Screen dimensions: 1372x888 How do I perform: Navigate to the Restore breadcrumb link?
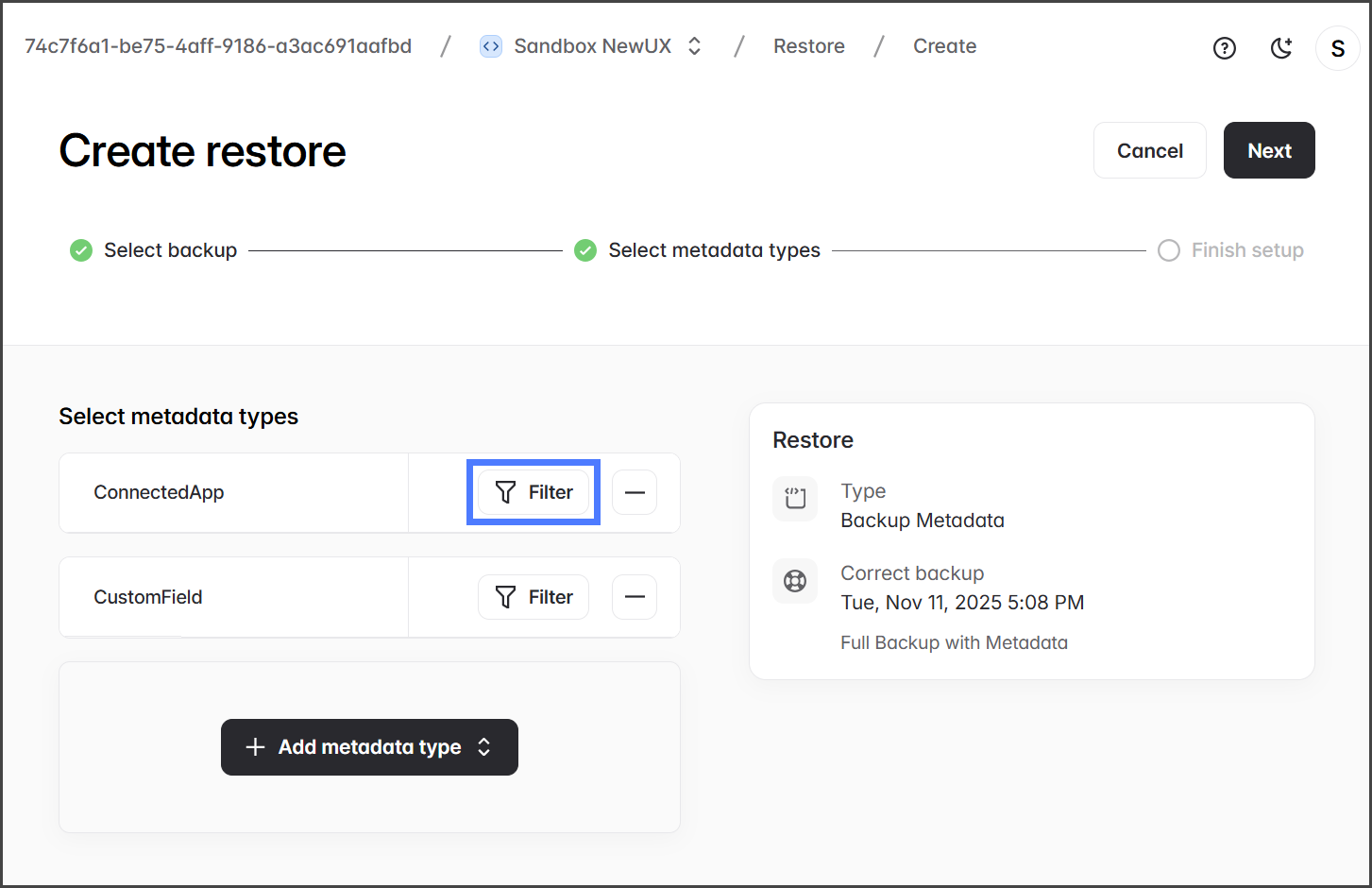click(808, 46)
